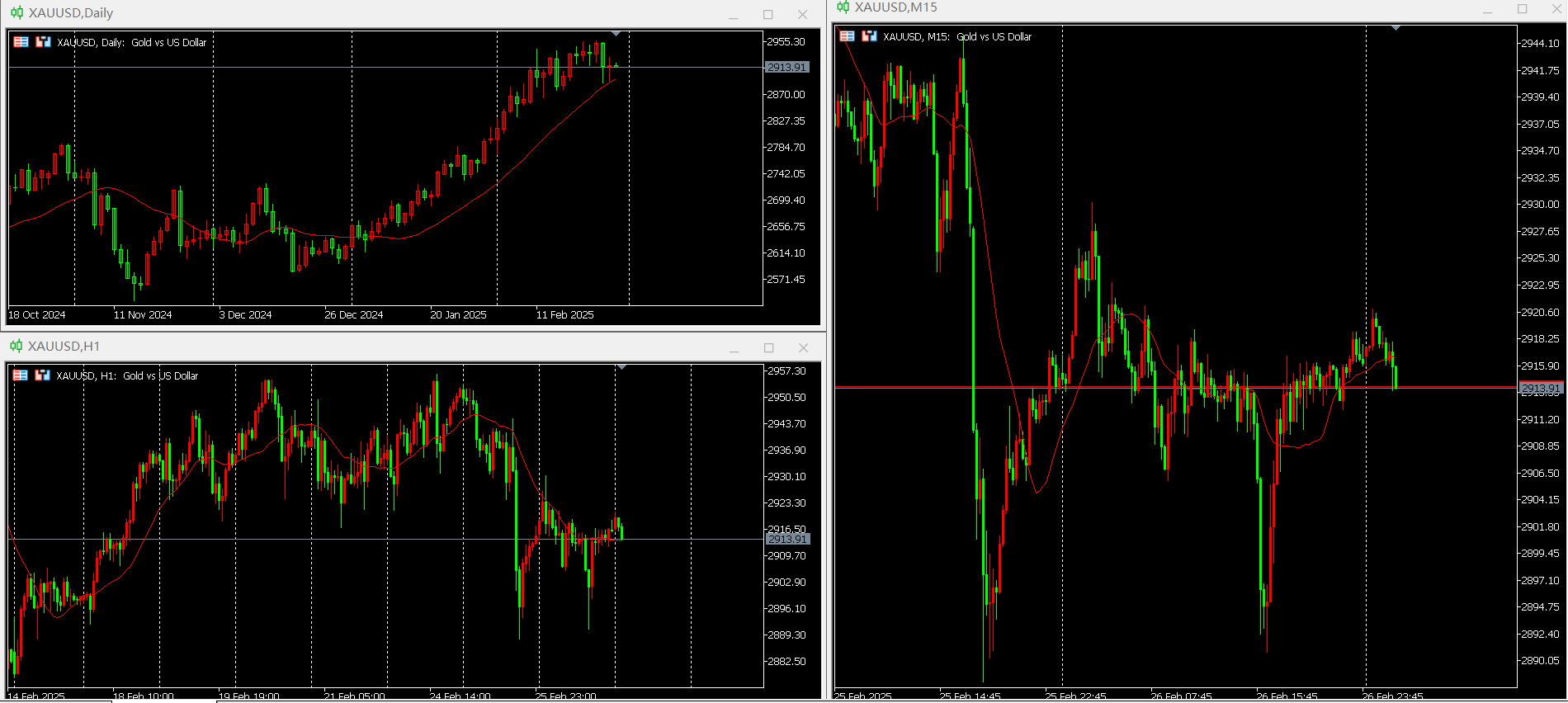Open depth of market icon in M15 chart
Viewport: 1568px width, 703px height.
point(869,36)
